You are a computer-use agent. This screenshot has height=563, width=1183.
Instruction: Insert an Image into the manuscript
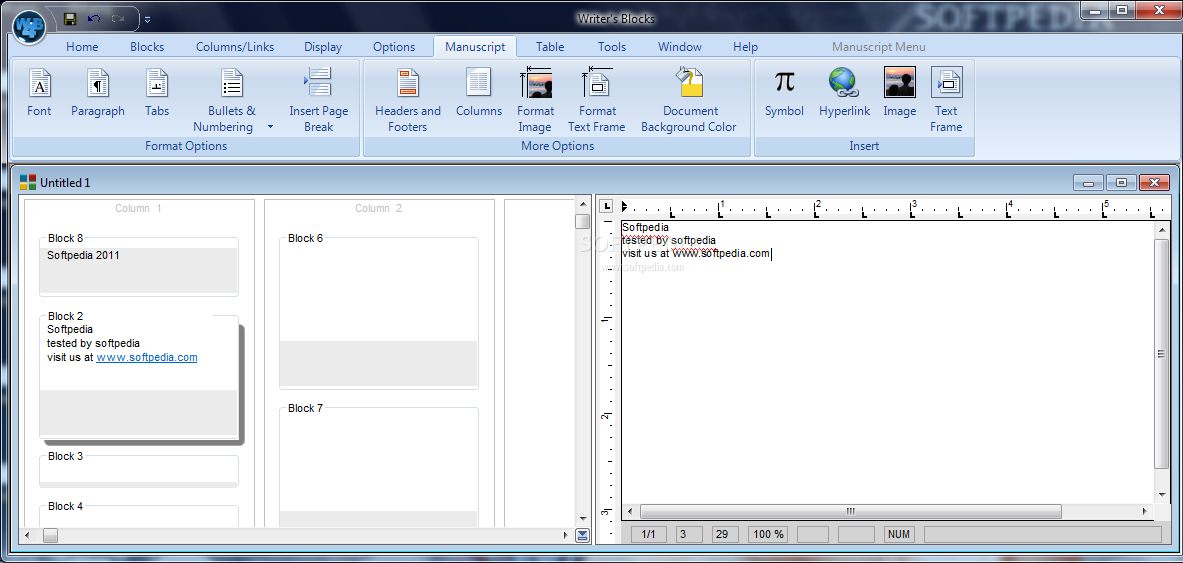[899, 92]
